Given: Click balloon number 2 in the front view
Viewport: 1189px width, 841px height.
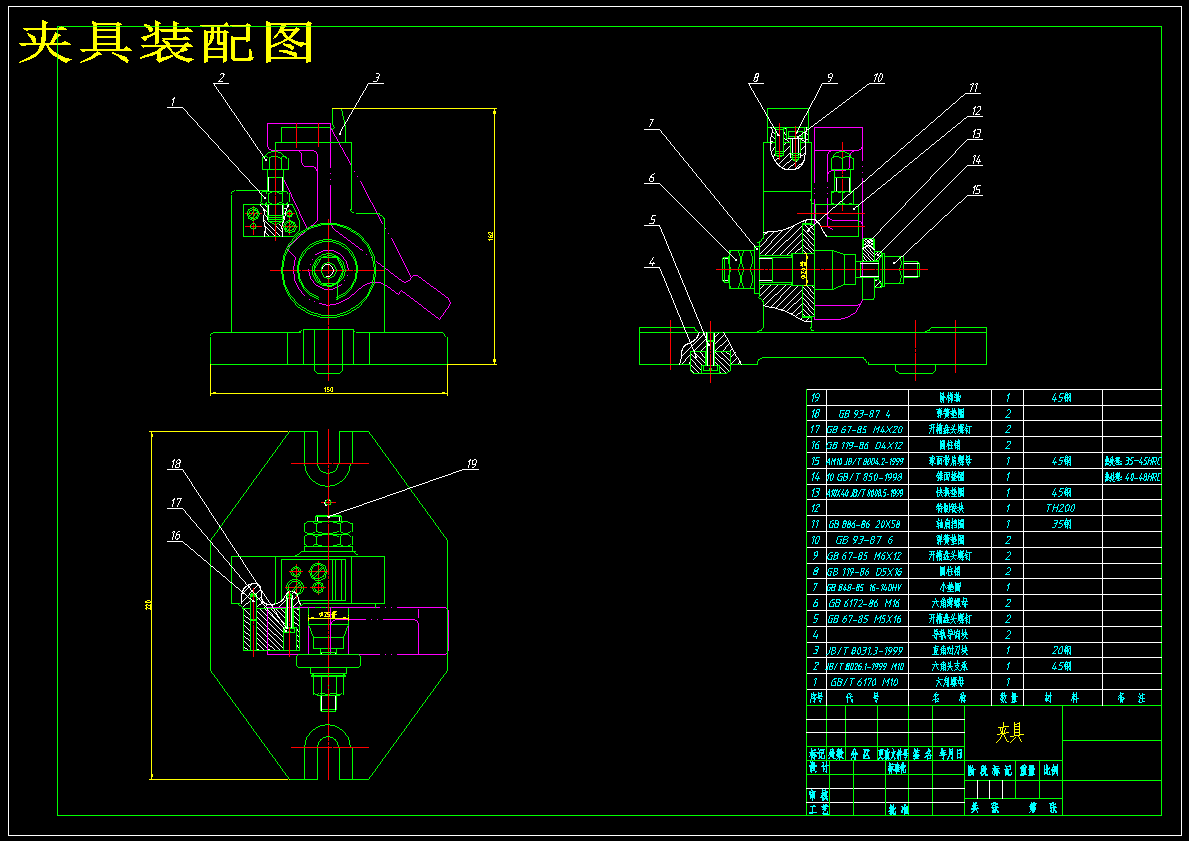Looking at the screenshot, I should pyautogui.click(x=221, y=77).
